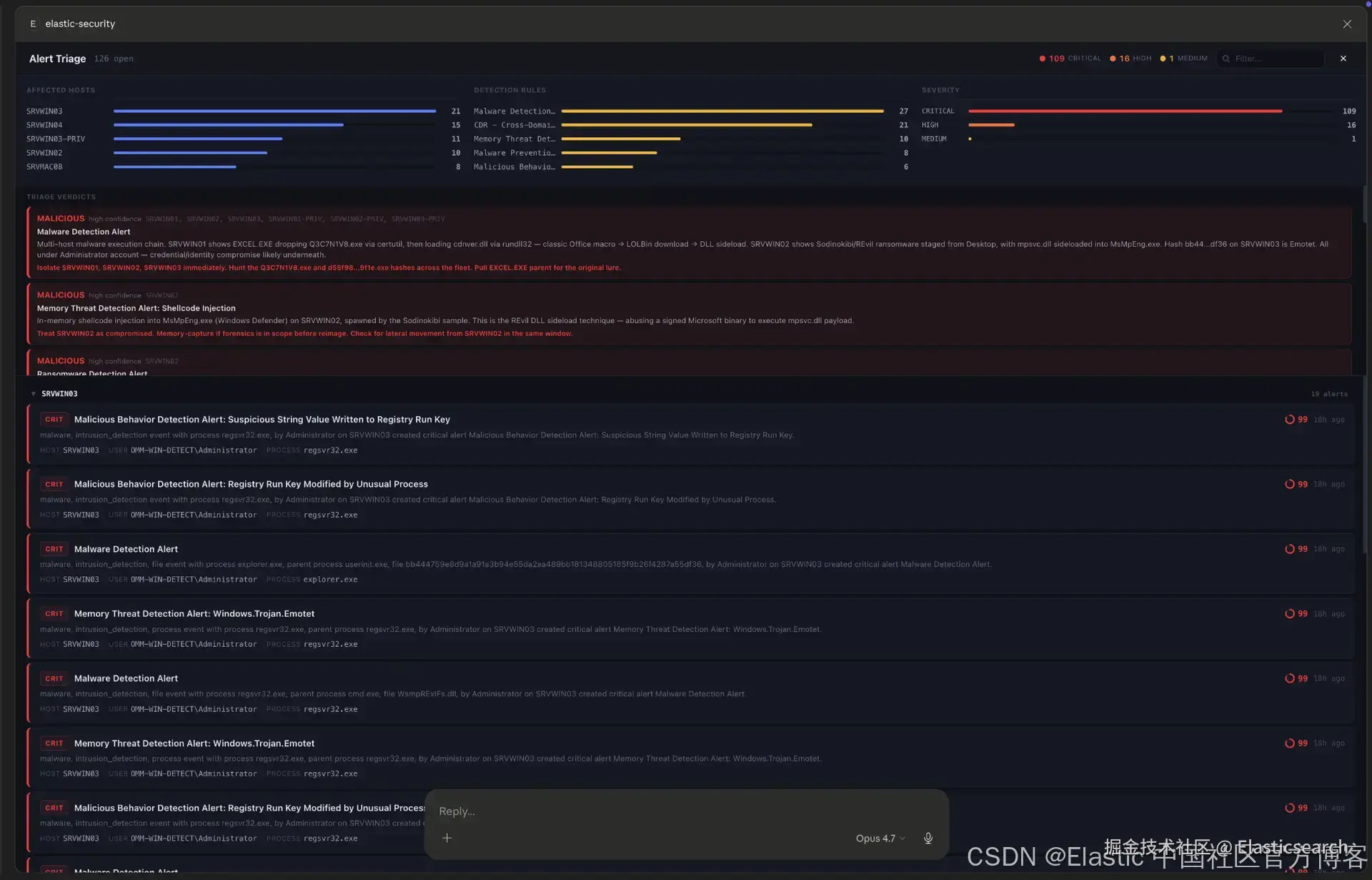Viewport: 1372px width, 880px height.
Task: Click the elastic-security E app icon
Action: [33, 24]
